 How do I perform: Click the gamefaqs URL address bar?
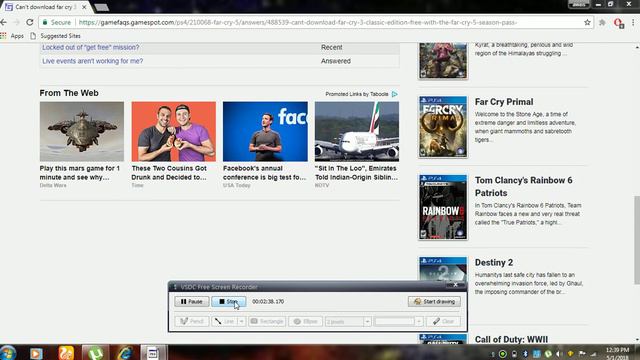point(298,22)
